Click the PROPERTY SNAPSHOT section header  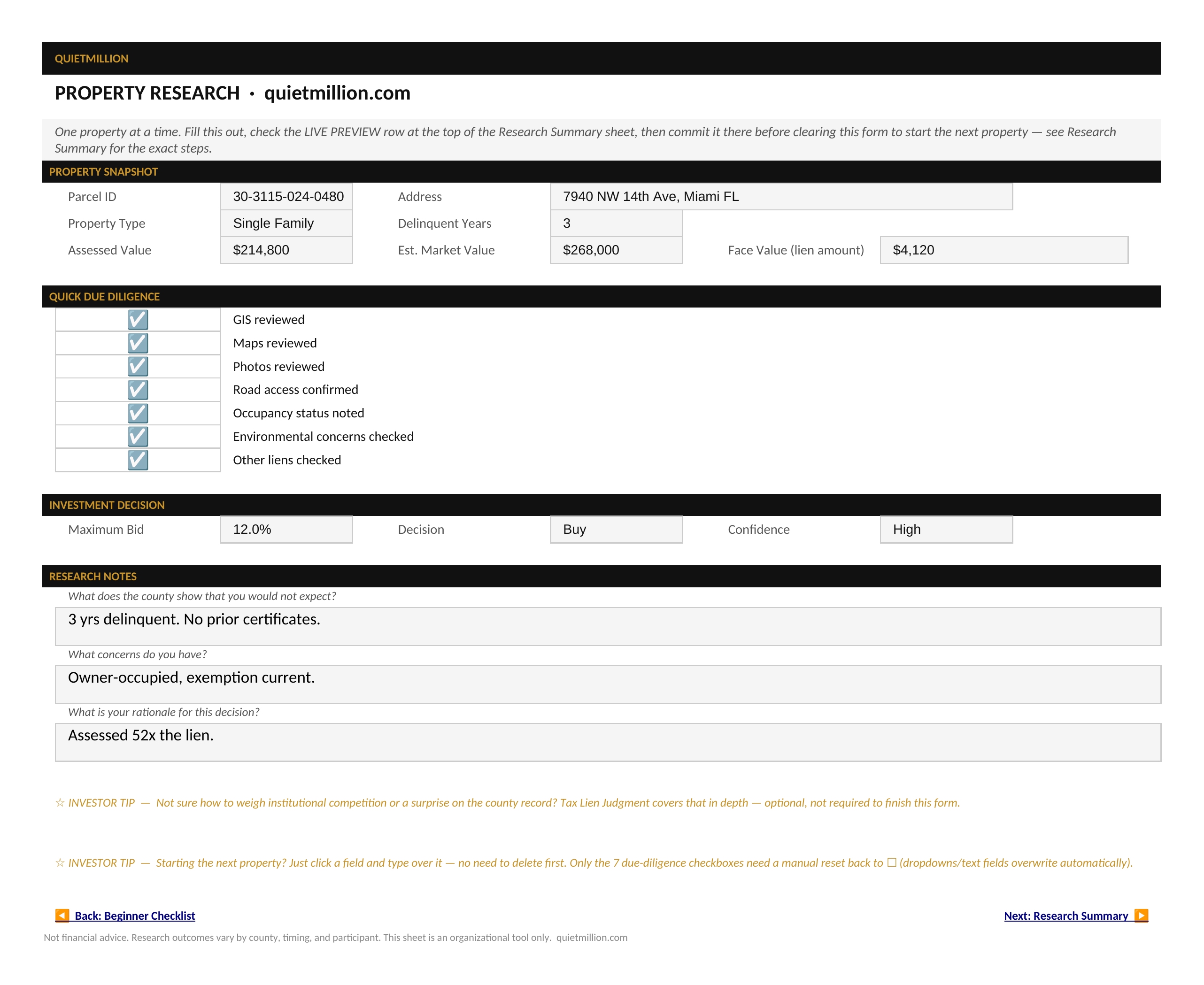click(x=602, y=172)
